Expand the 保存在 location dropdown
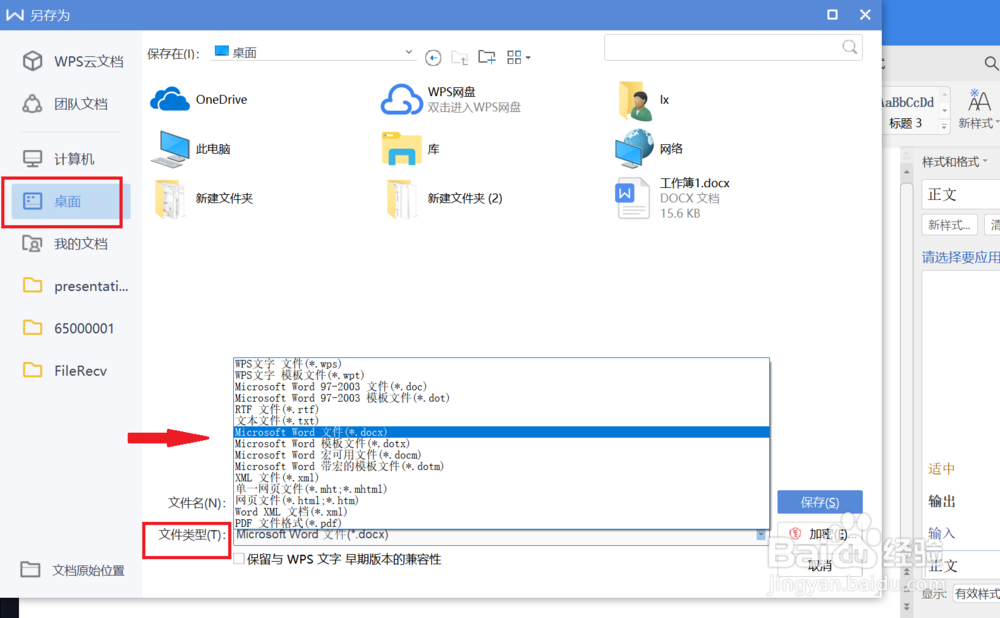 (x=409, y=52)
